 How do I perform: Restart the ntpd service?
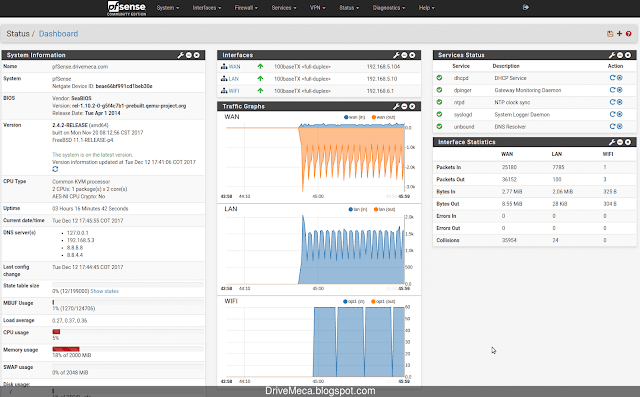pyautogui.click(x=612, y=102)
